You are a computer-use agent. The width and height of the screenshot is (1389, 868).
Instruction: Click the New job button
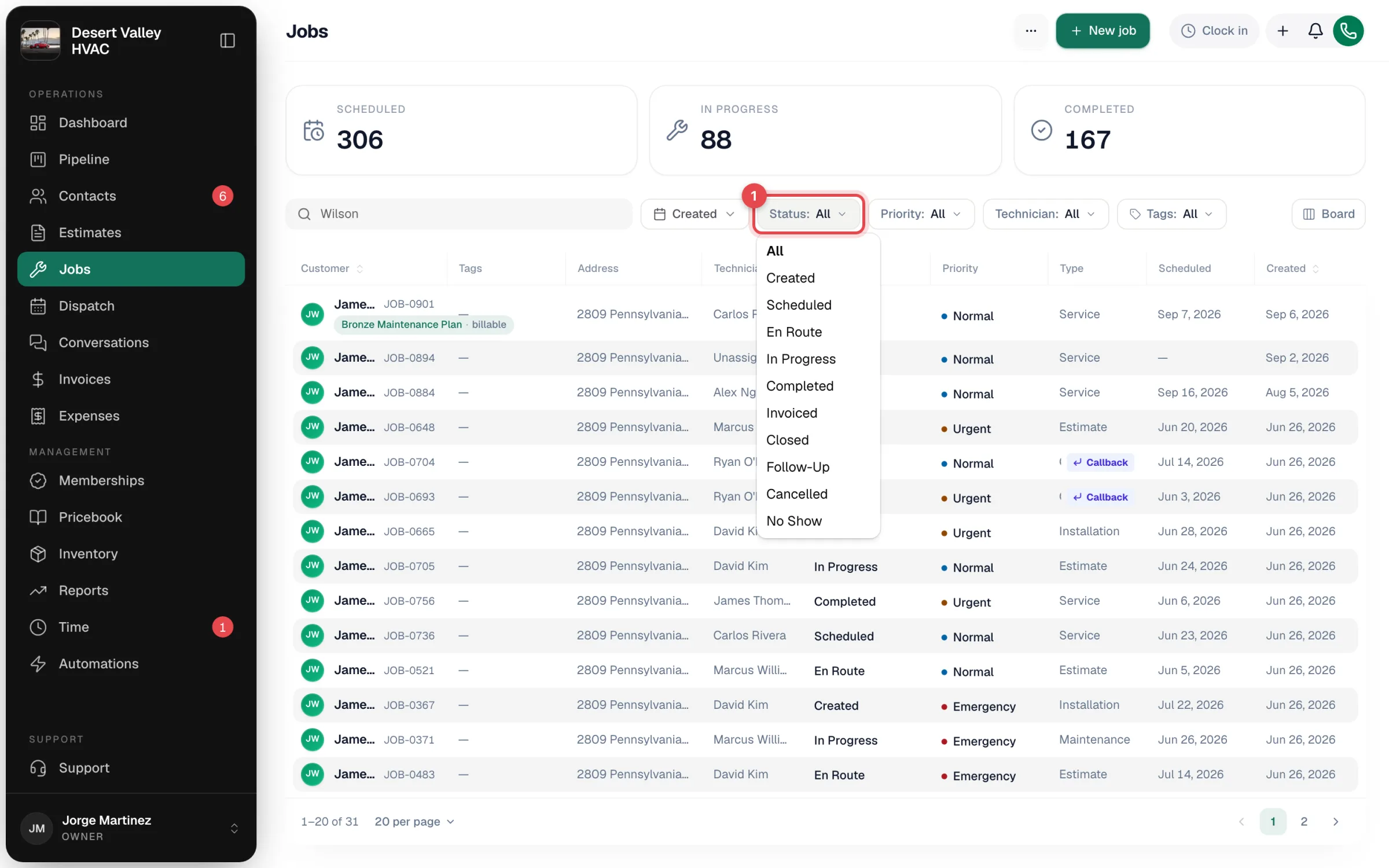(1103, 31)
